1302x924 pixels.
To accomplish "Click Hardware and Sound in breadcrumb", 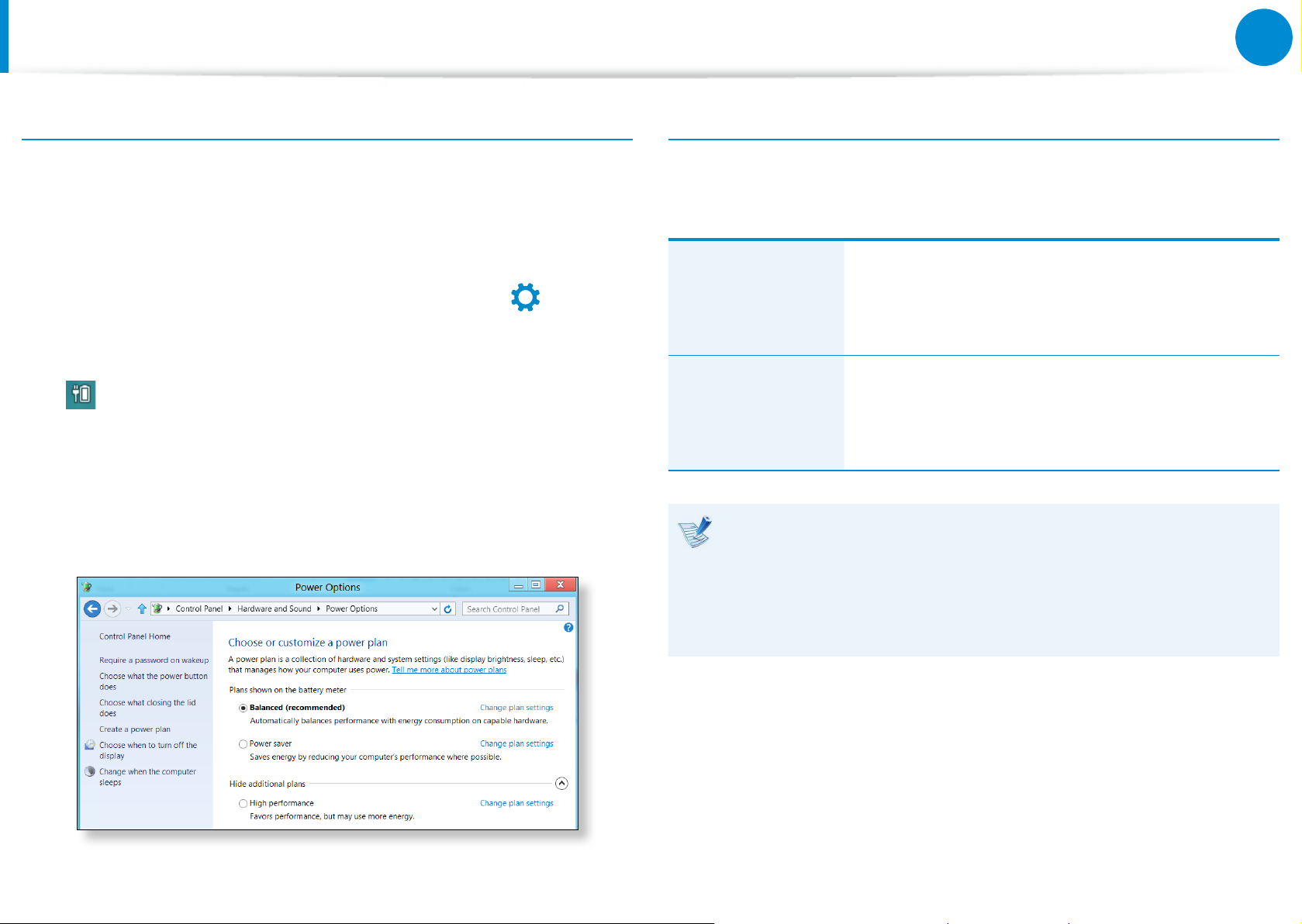I will tap(274, 609).
